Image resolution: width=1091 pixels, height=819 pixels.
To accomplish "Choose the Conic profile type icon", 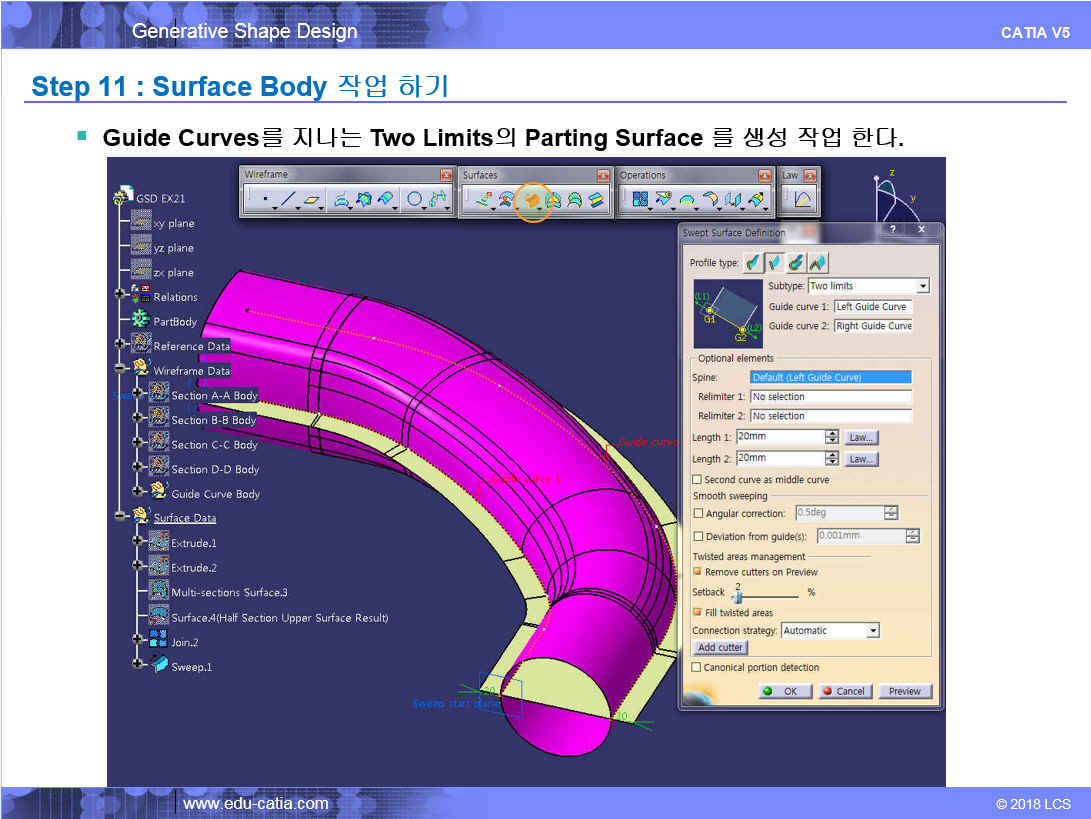I will tap(818, 263).
